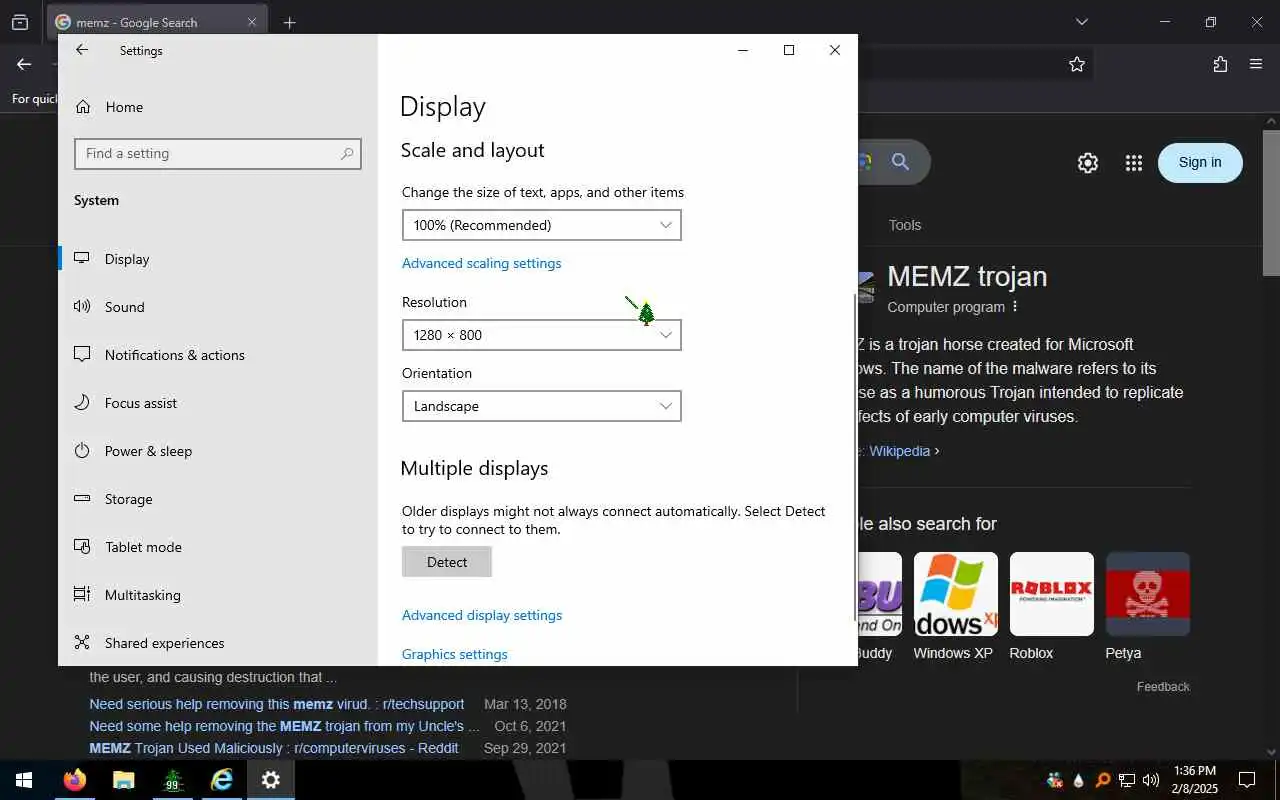Screen dimensions: 1280x800
Task: Open 'help removing the MEMZ trojan from my Uncle's' result
Action: click(284, 726)
